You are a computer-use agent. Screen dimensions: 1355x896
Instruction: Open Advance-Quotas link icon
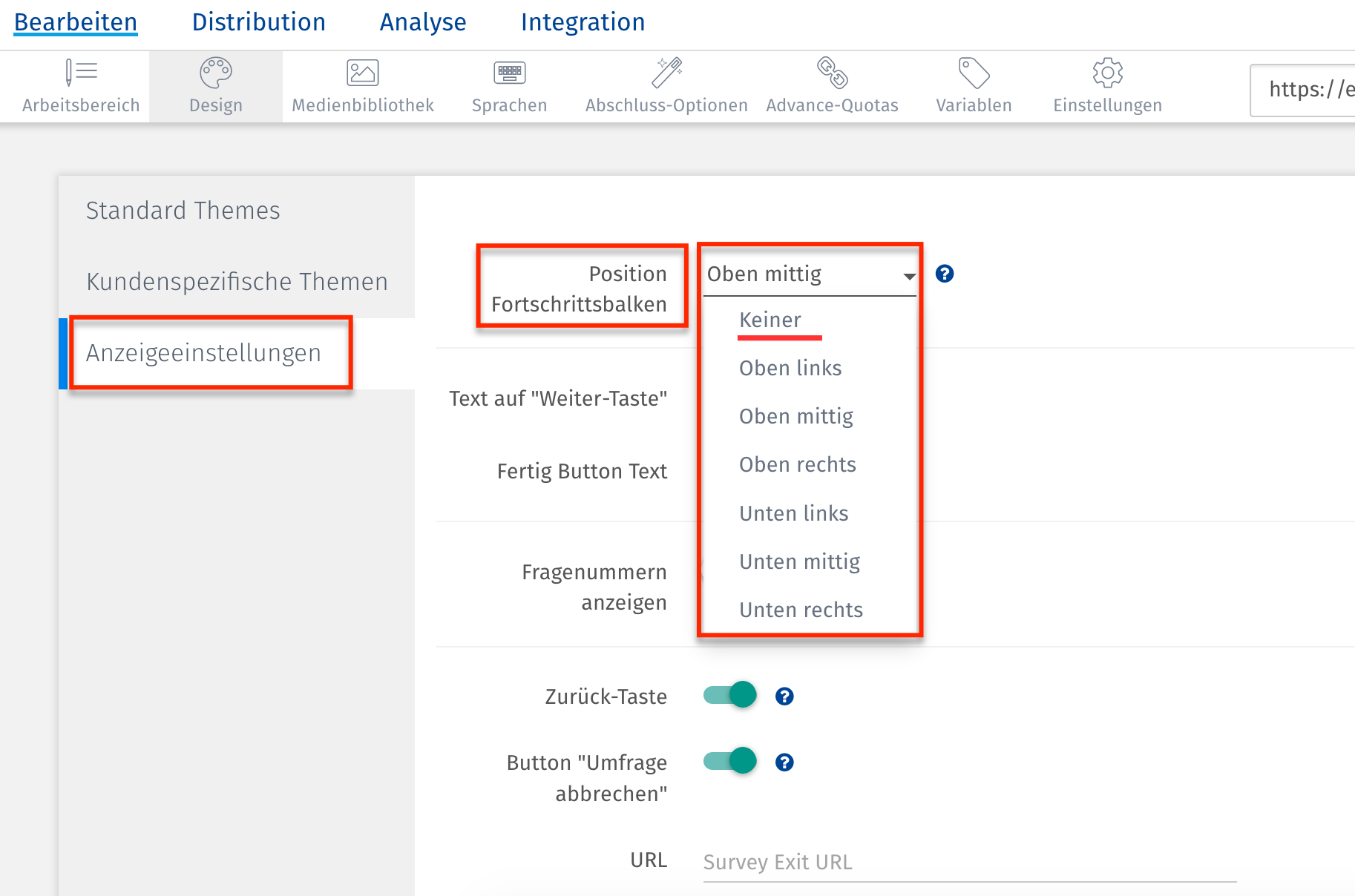[832, 73]
